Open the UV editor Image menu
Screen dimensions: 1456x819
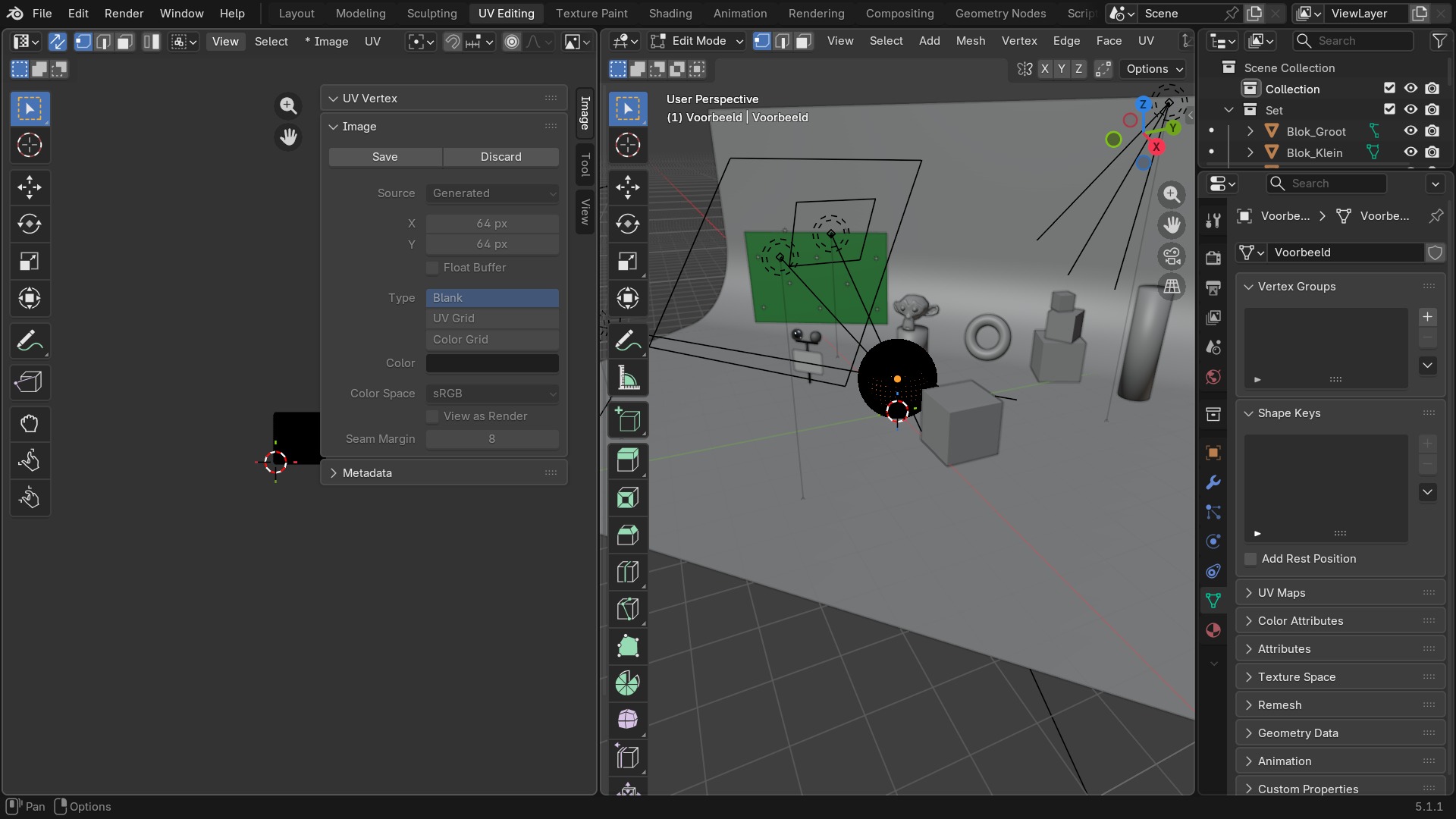[327, 42]
